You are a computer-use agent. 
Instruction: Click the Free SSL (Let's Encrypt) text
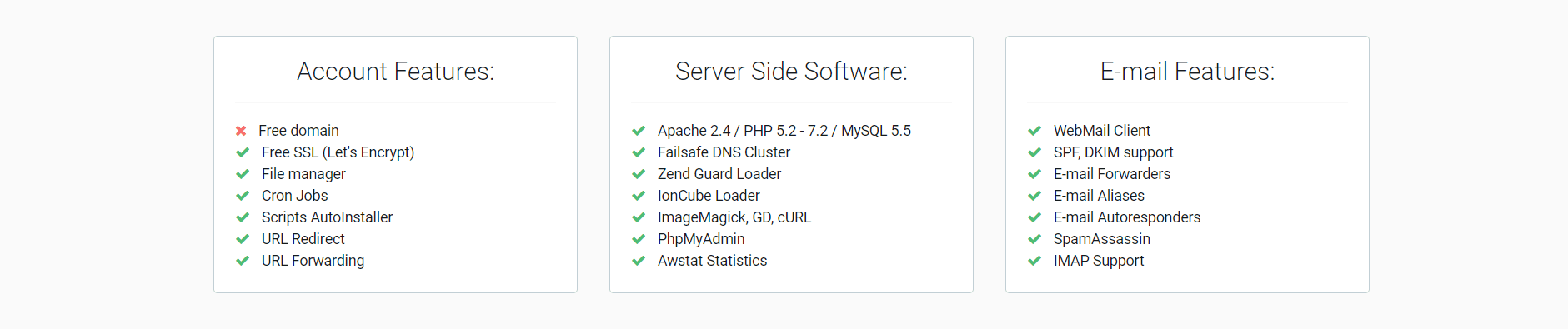coord(338,152)
